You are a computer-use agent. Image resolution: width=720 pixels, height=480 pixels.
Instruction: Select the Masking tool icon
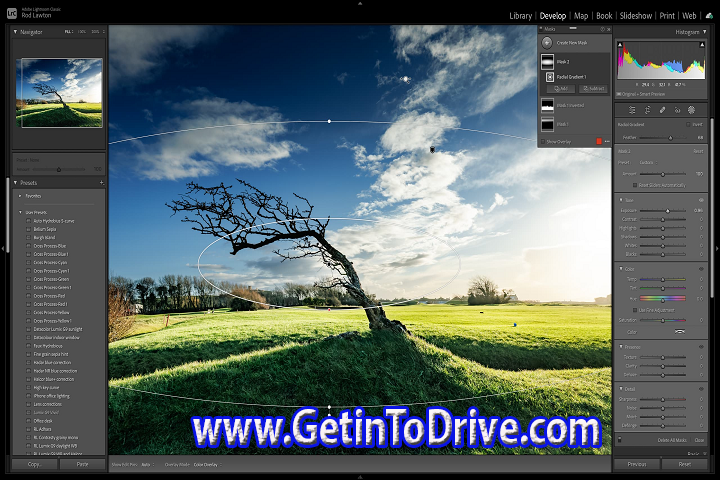coord(692,110)
